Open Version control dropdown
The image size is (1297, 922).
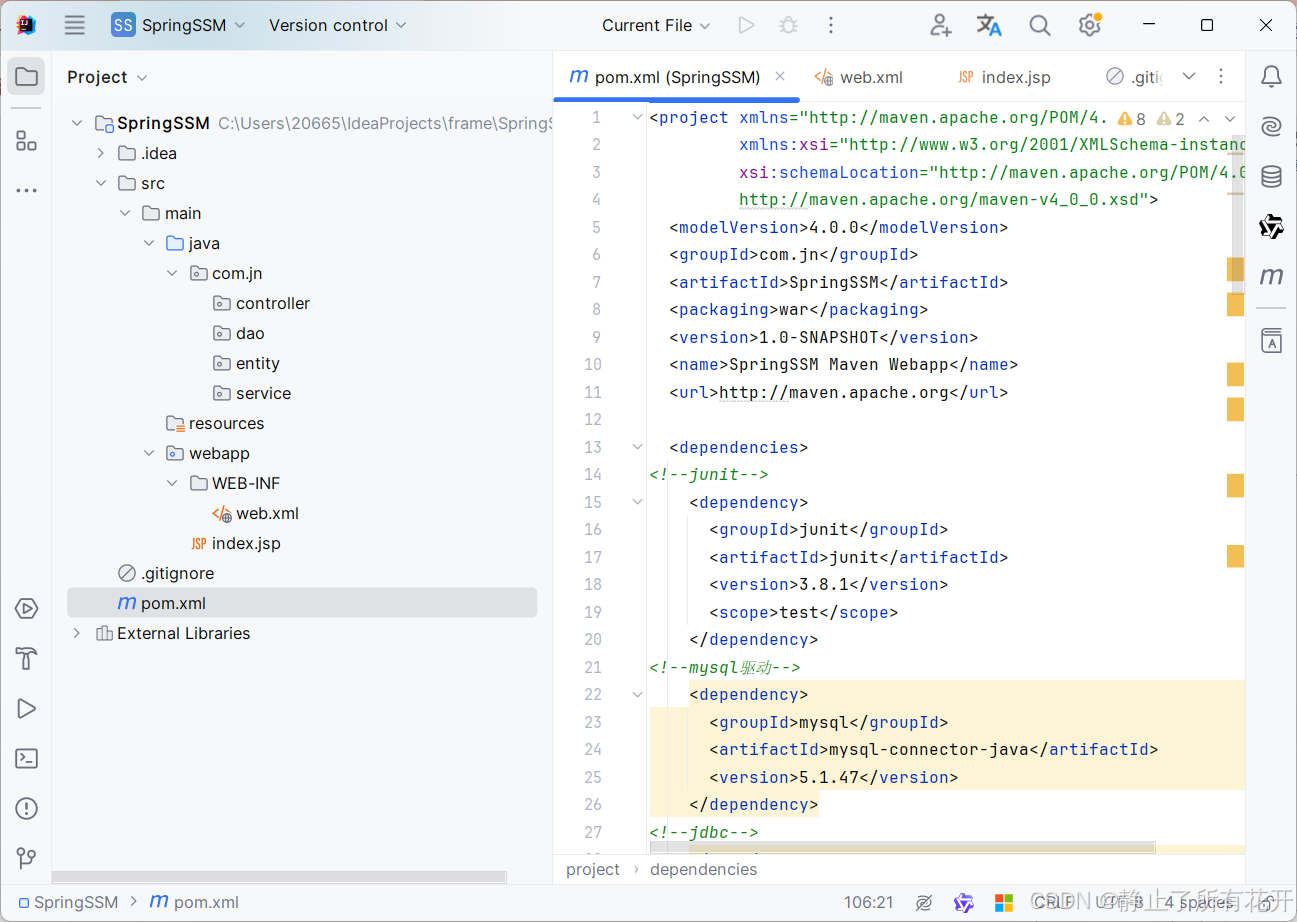(x=337, y=25)
